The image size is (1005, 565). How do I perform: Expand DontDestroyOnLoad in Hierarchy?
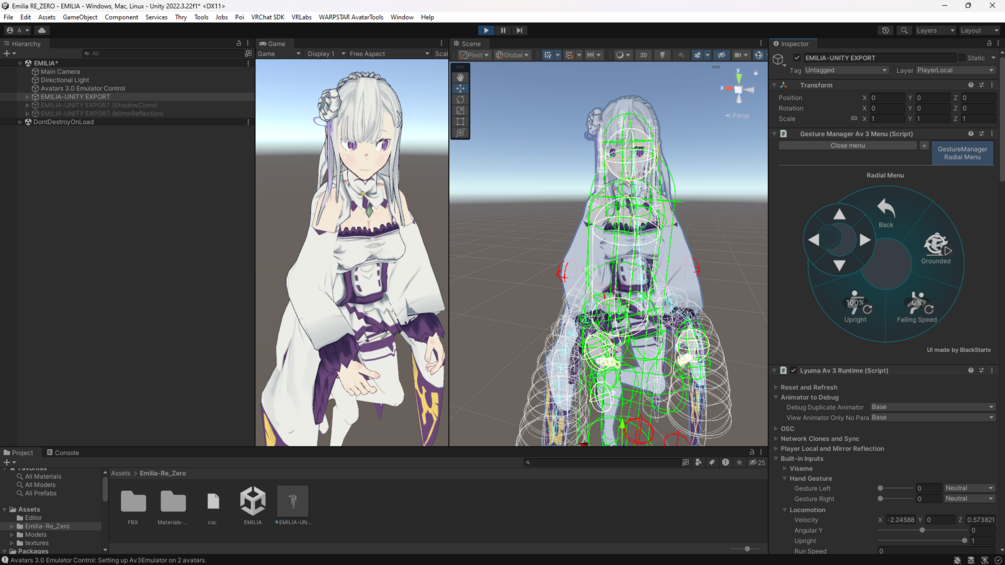pos(20,122)
